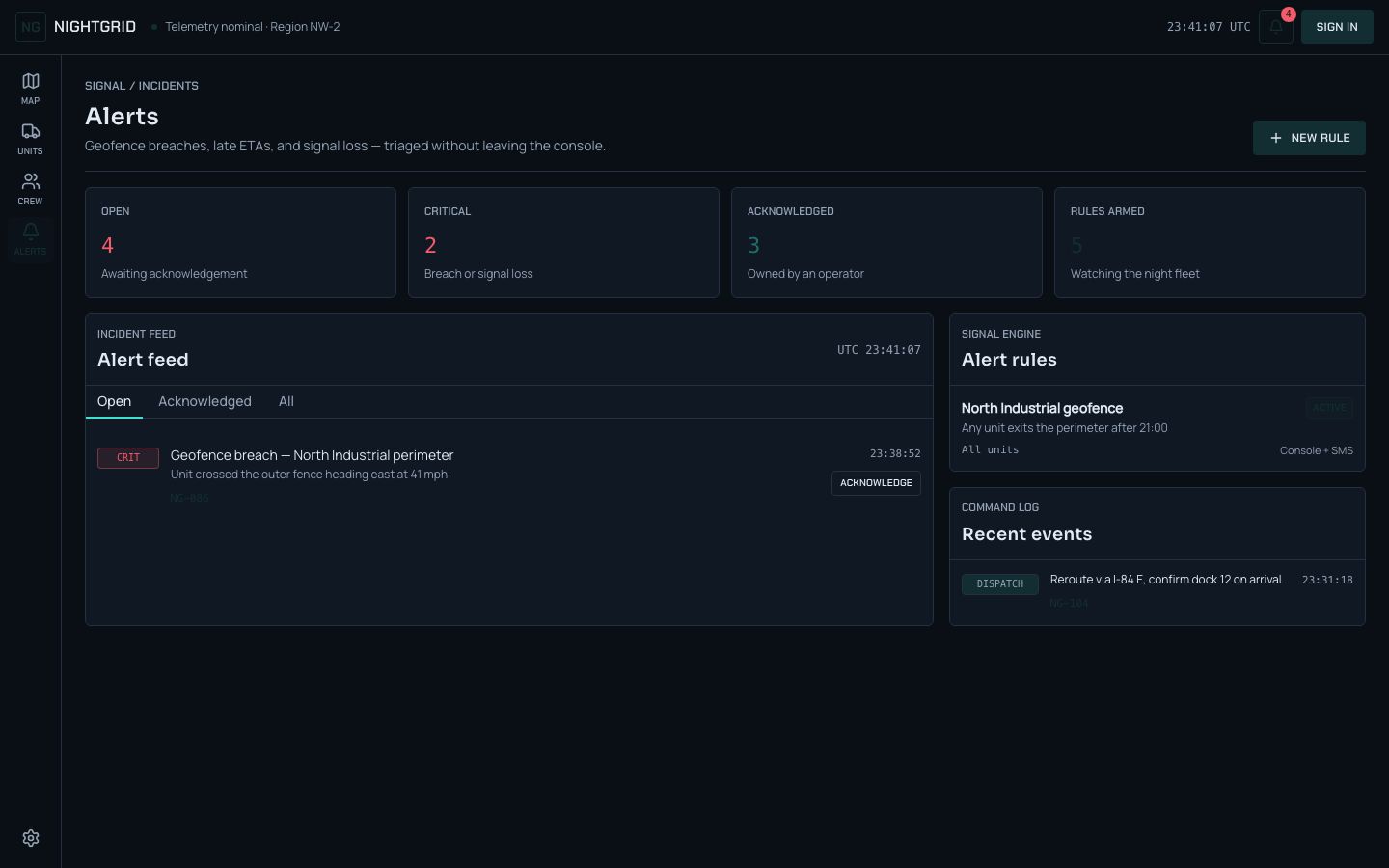The width and height of the screenshot is (1389, 868).
Task: Select the Alerts sidebar item
Action: (x=30, y=239)
